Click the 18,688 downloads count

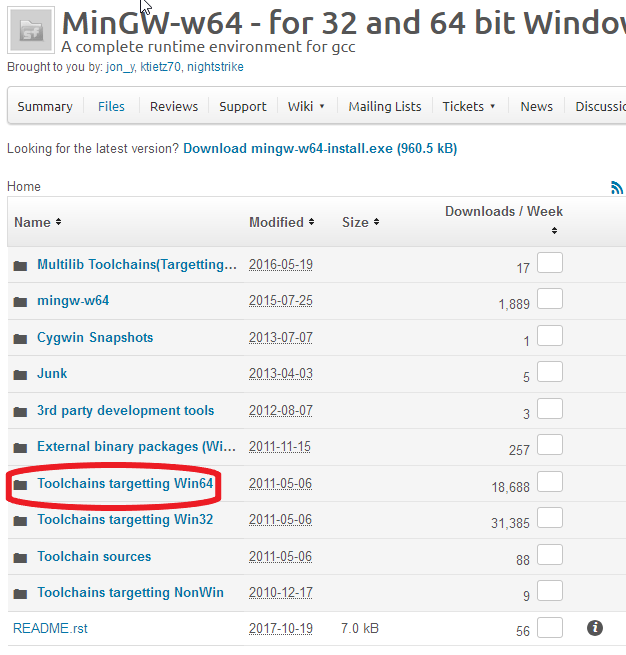[x=510, y=487]
